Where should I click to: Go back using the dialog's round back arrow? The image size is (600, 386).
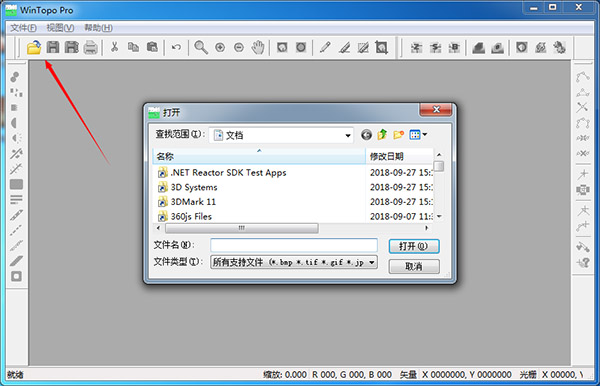tap(366, 135)
